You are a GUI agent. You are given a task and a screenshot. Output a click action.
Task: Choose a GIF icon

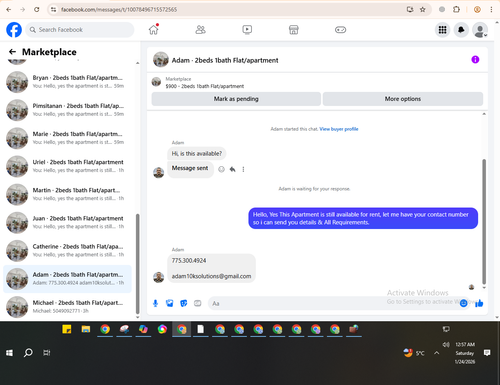[x=198, y=303]
